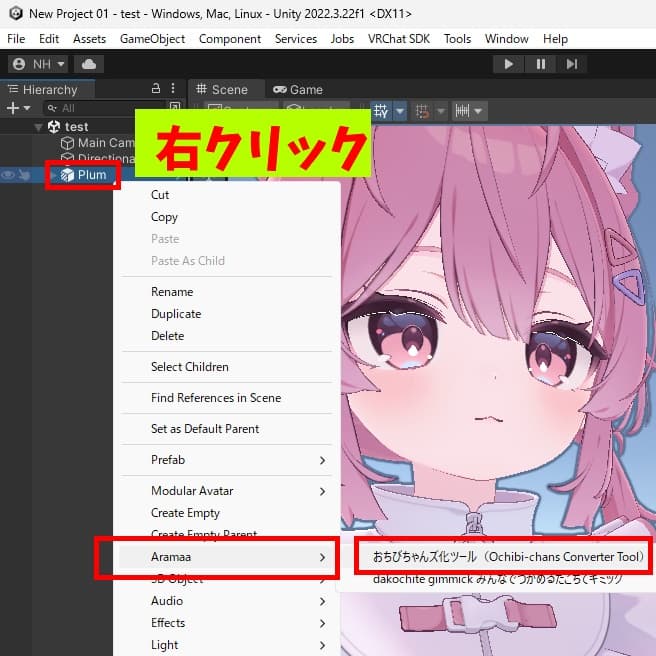Click the Step frame button
This screenshot has width=656, height=656.
click(x=571, y=64)
